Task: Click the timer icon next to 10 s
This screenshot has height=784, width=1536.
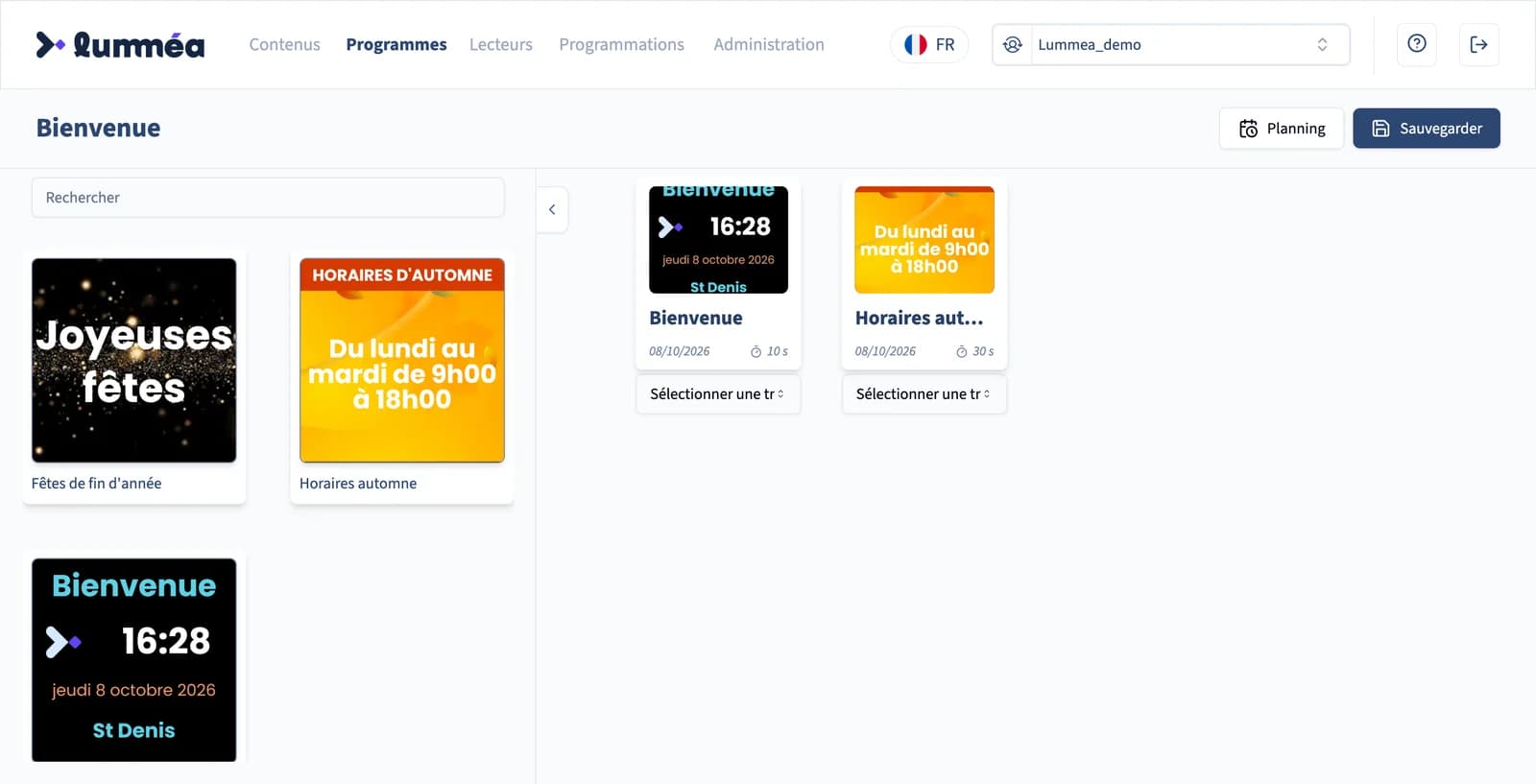Action: pyautogui.click(x=756, y=351)
